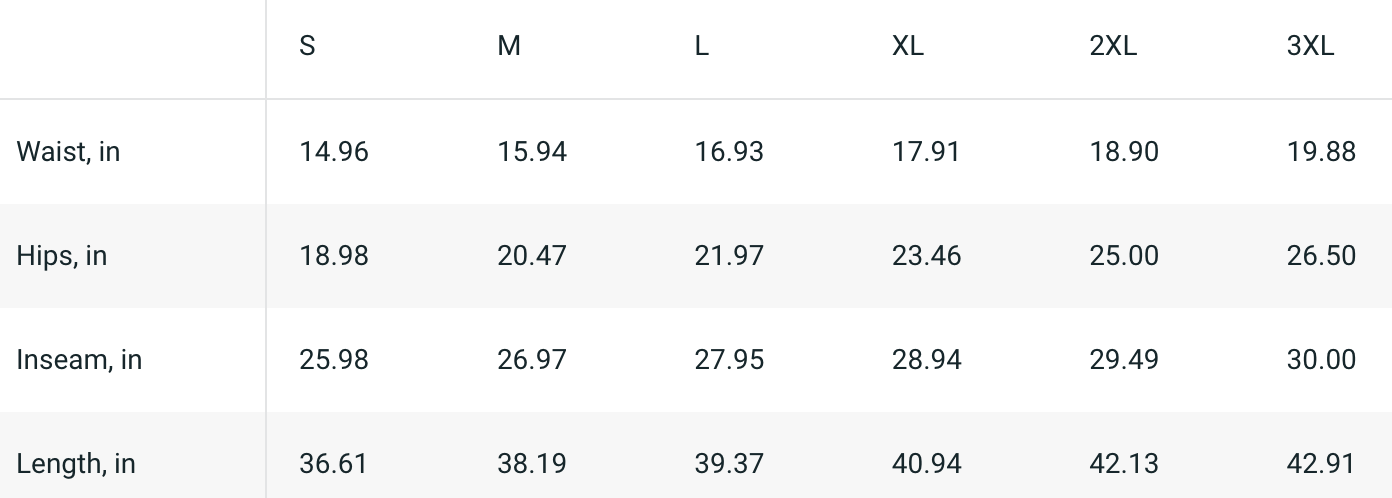Click the S size column header
Image resolution: width=1392 pixels, height=498 pixels.
(x=307, y=46)
